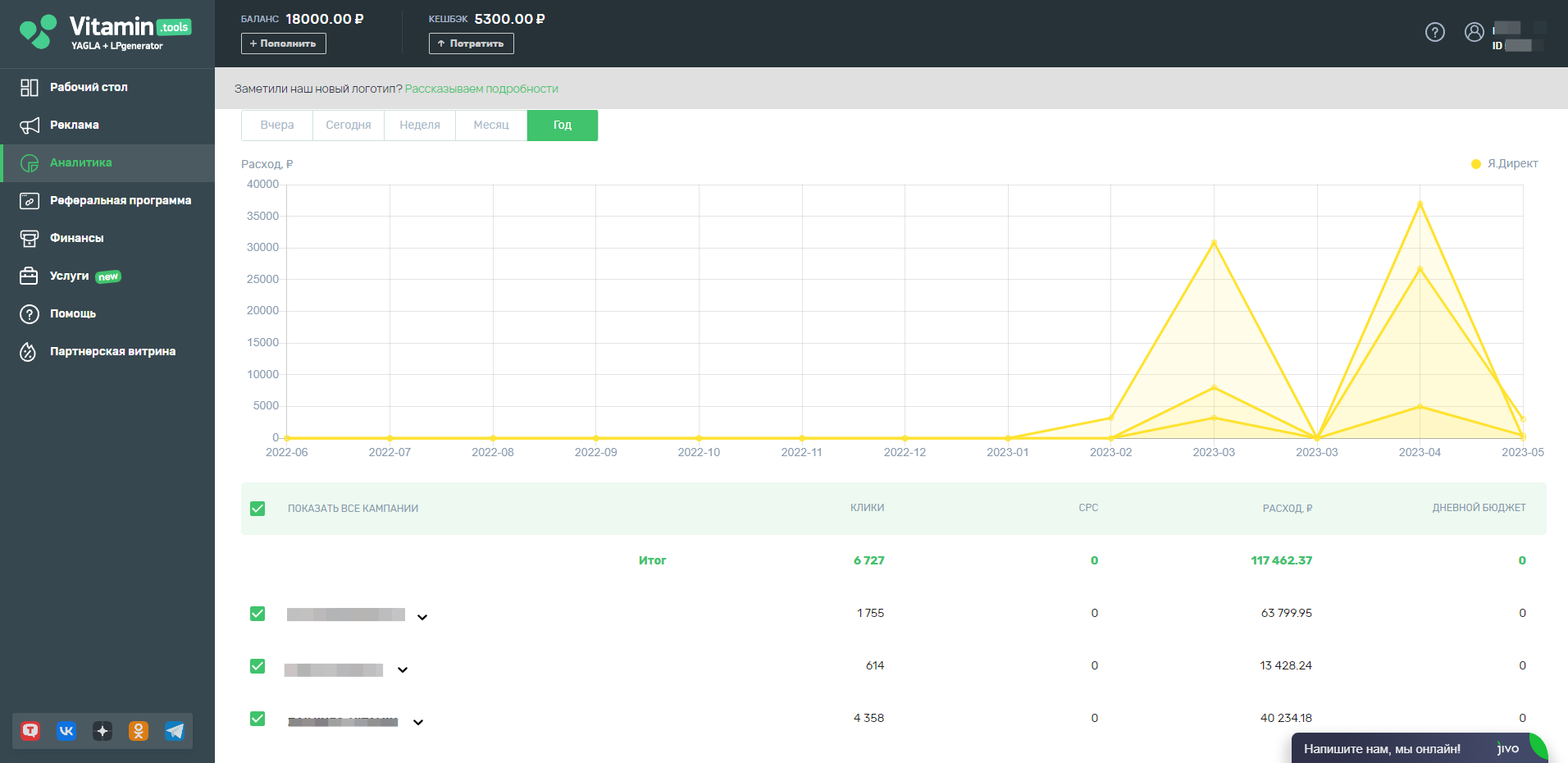
Task: Click the balance amount 18000.00 ₽
Action: tap(325, 19)
